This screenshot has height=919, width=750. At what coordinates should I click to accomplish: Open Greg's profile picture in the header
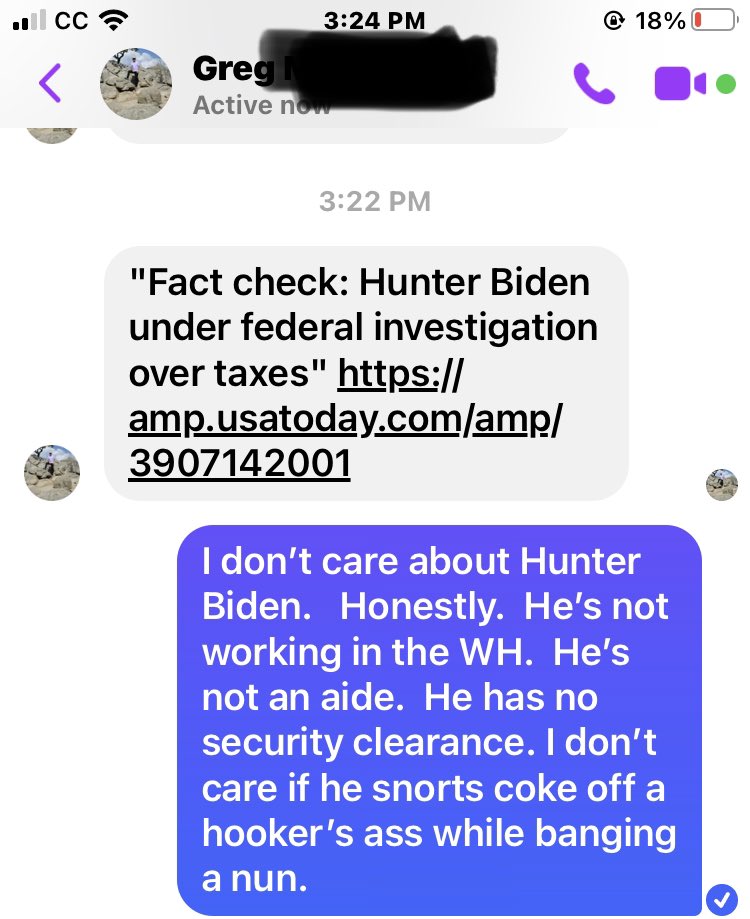(x=137, y=84)
